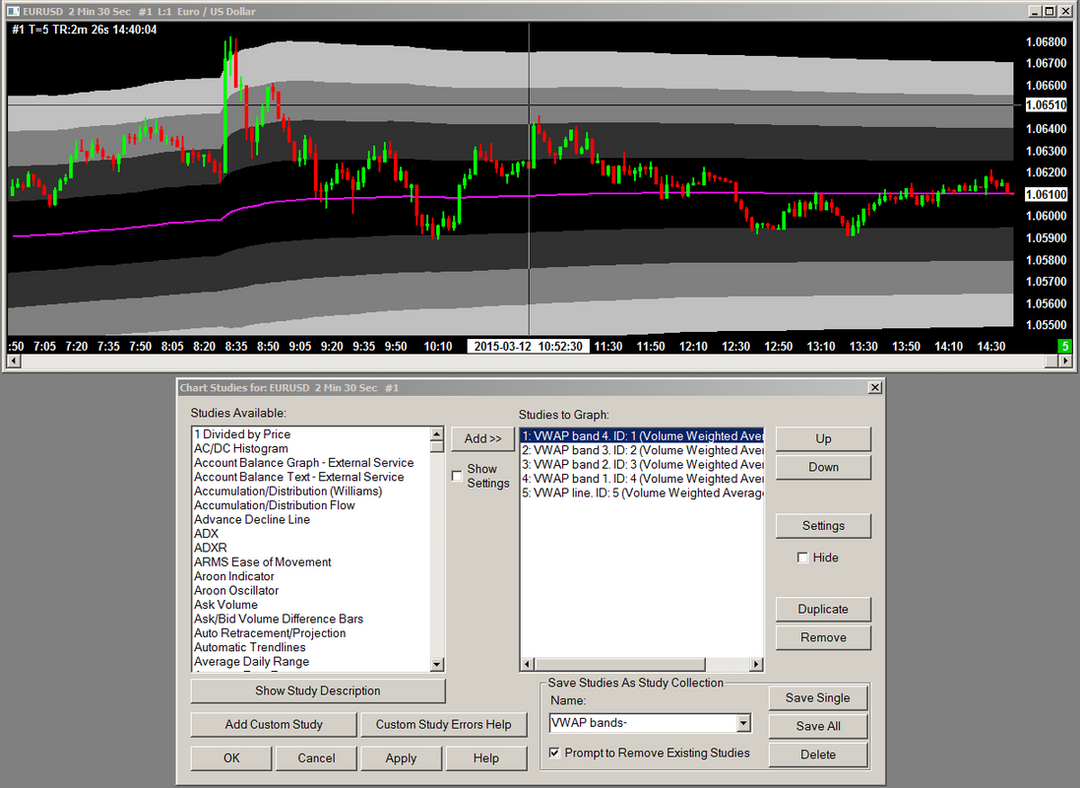The width and height of the screenshot is (1080, 788).
Task: Click green box at chart bottom-right corner
Action: coord(1065,346)
